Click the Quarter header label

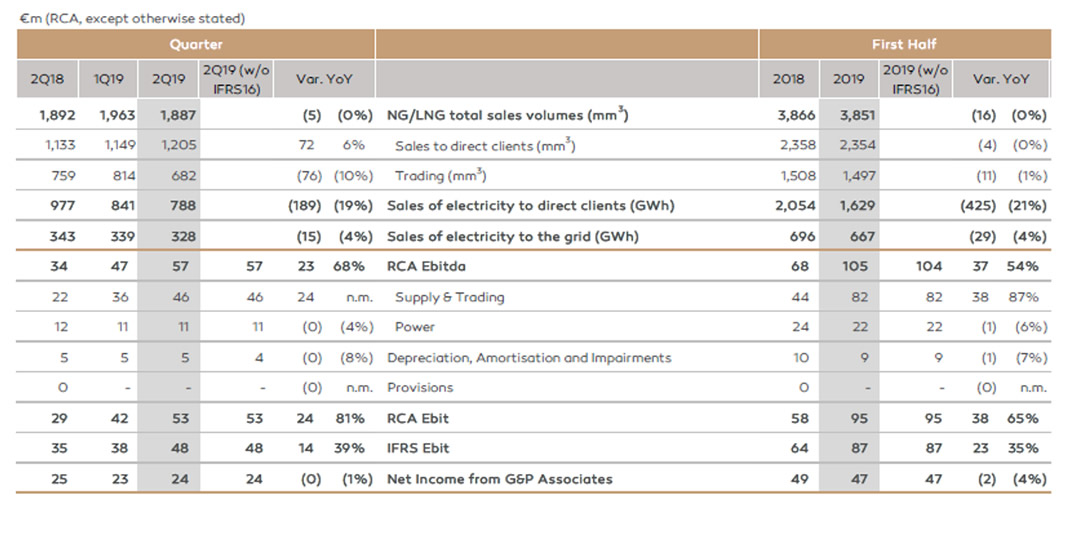click(196, 45)
